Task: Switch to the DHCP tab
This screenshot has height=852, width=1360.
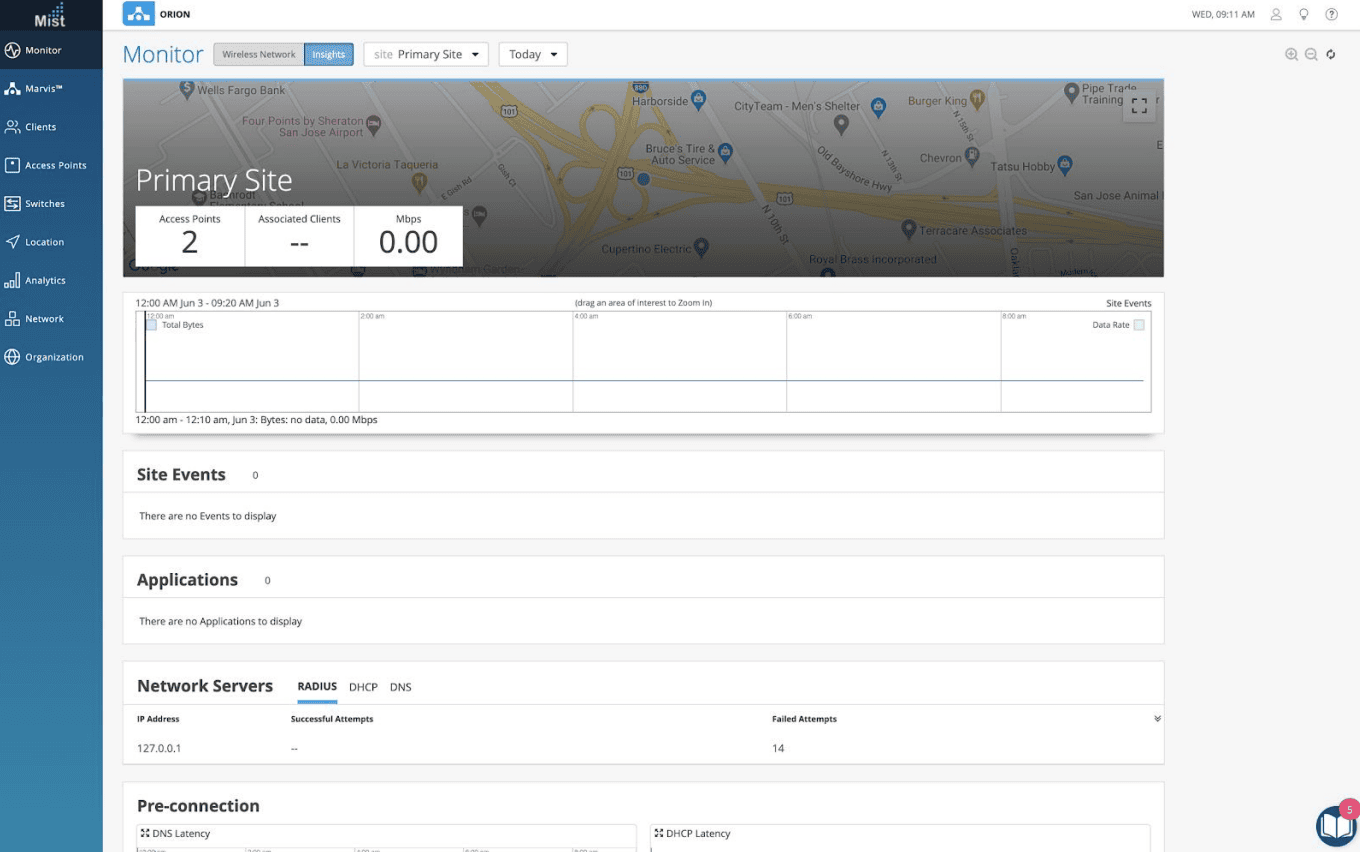Action: click(x=363, y=687)
